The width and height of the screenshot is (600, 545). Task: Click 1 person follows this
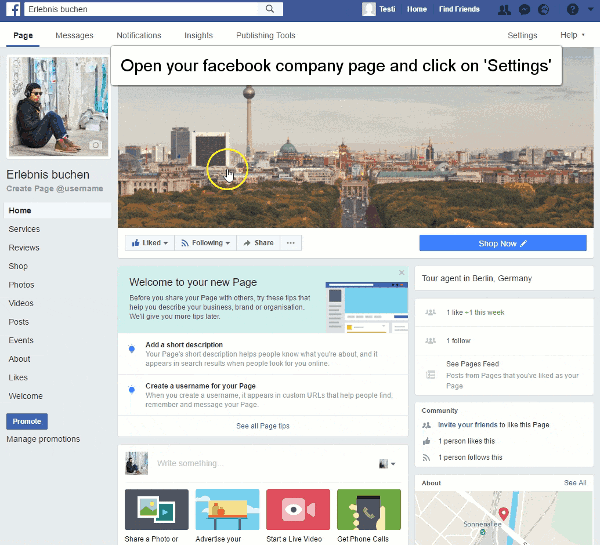coord(470,457)
